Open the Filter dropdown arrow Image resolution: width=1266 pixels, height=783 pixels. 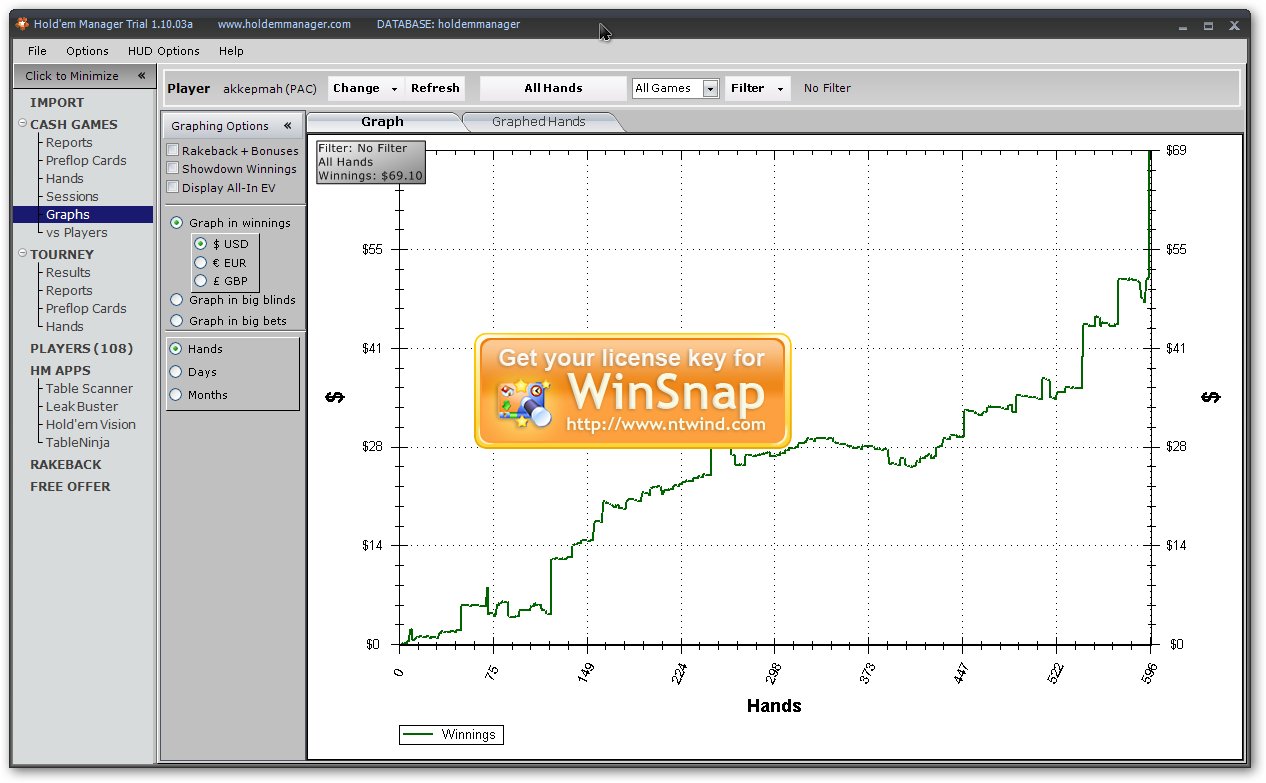coord(780,89)
